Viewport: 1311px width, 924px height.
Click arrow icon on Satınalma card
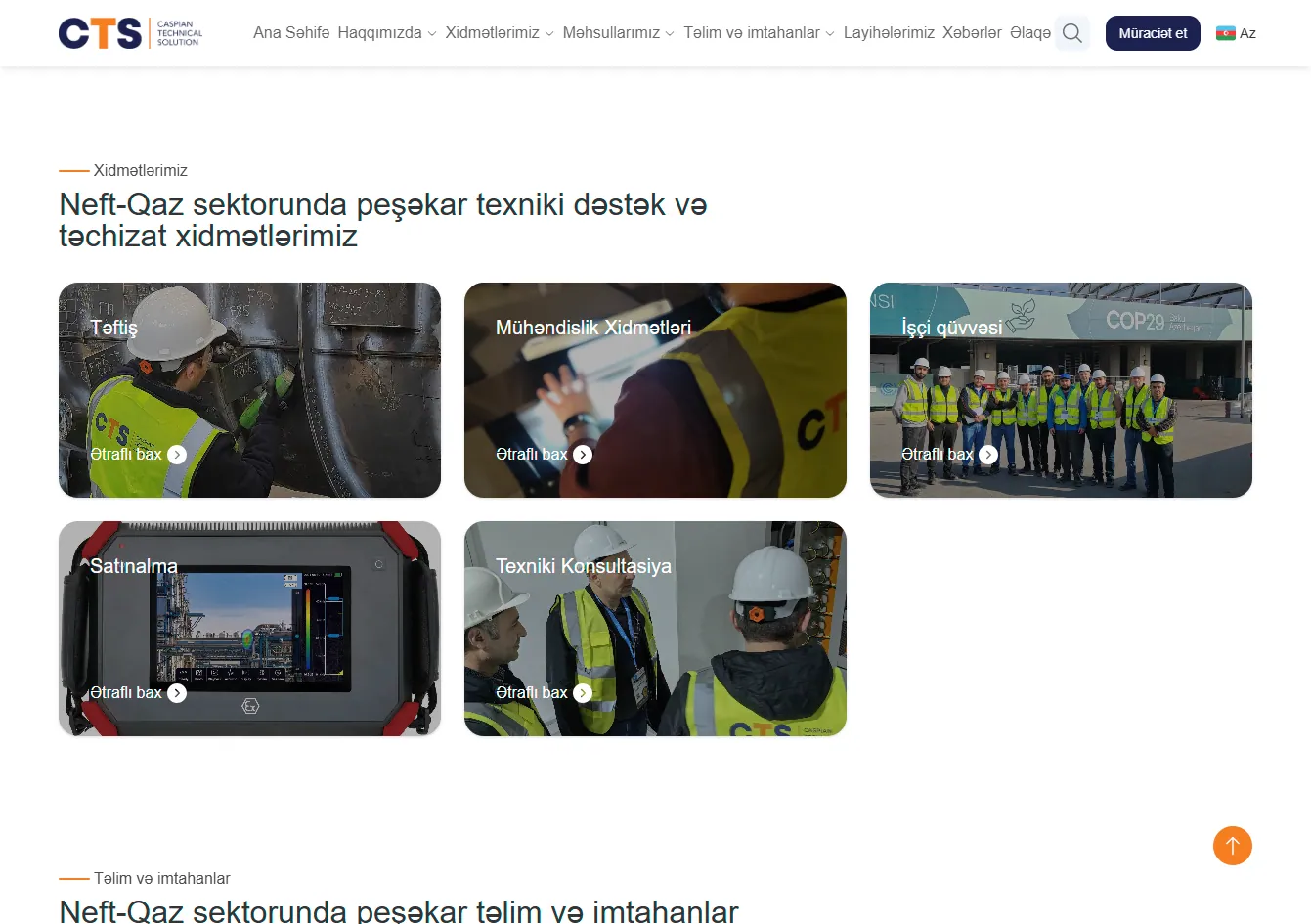tap(177, 693)
